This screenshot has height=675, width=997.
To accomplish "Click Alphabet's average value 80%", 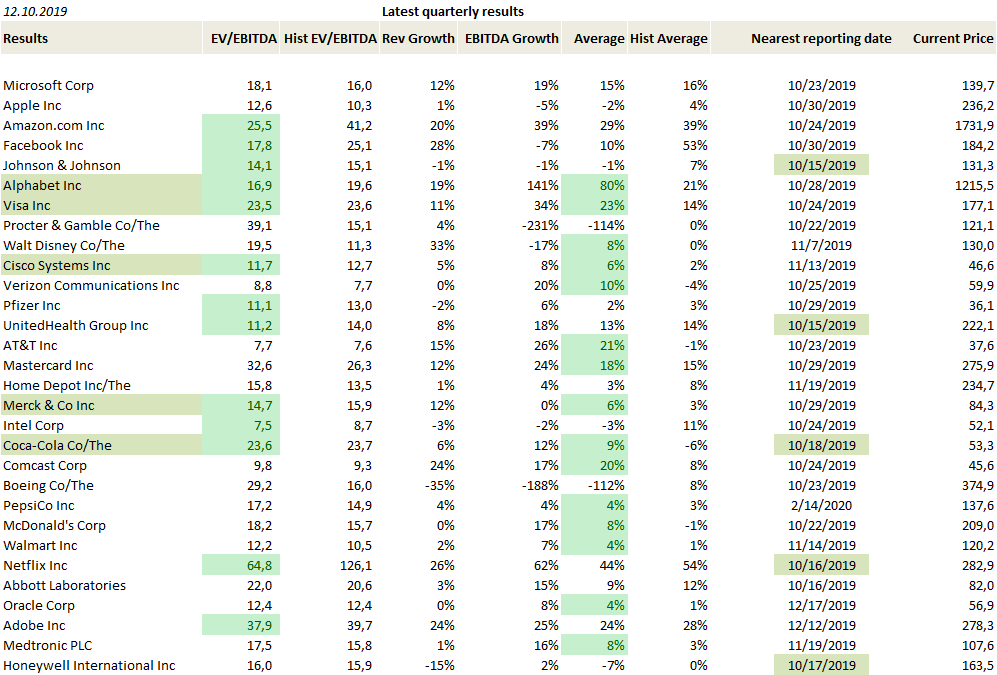I will click(x=595, y=185).
